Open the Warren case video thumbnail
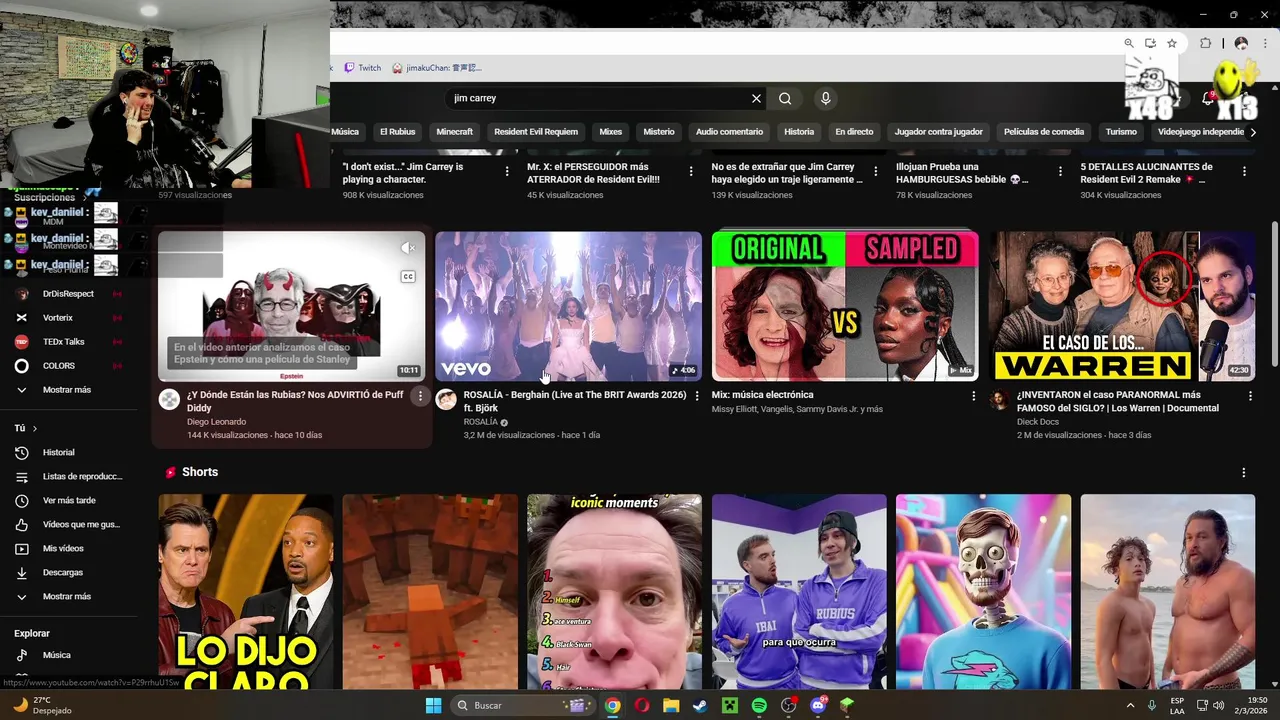The width and height of the screenshot is (1280, 720). (1122, 306)
